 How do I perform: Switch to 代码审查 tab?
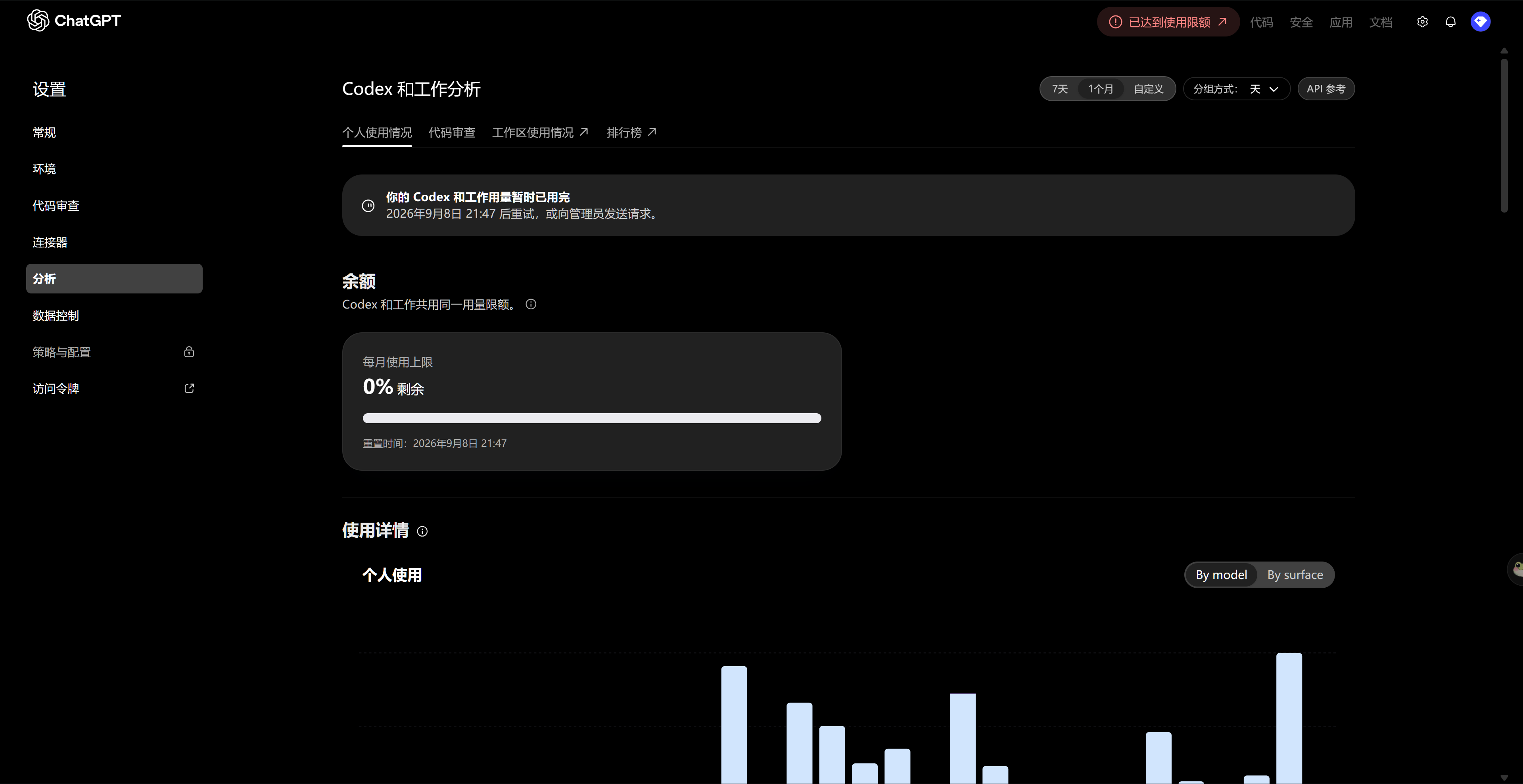tap(452, 132)
